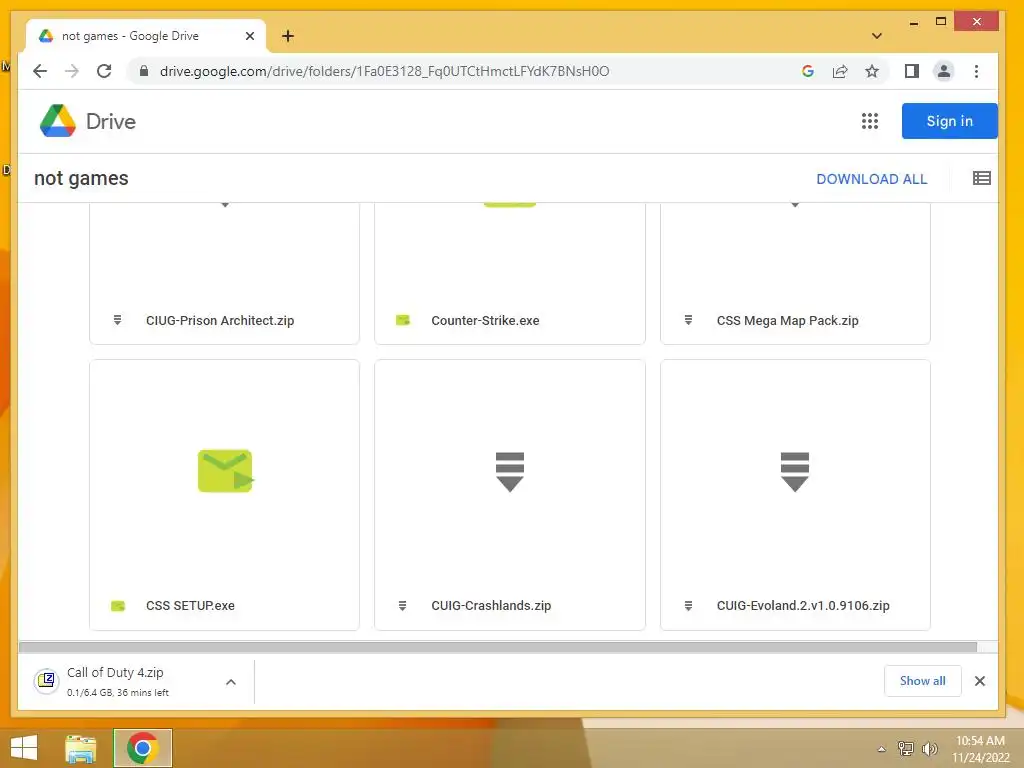Click small icon beside CIUG-Prison Architect.zip
Viewport: 1024px width, 768px height.
118,320
